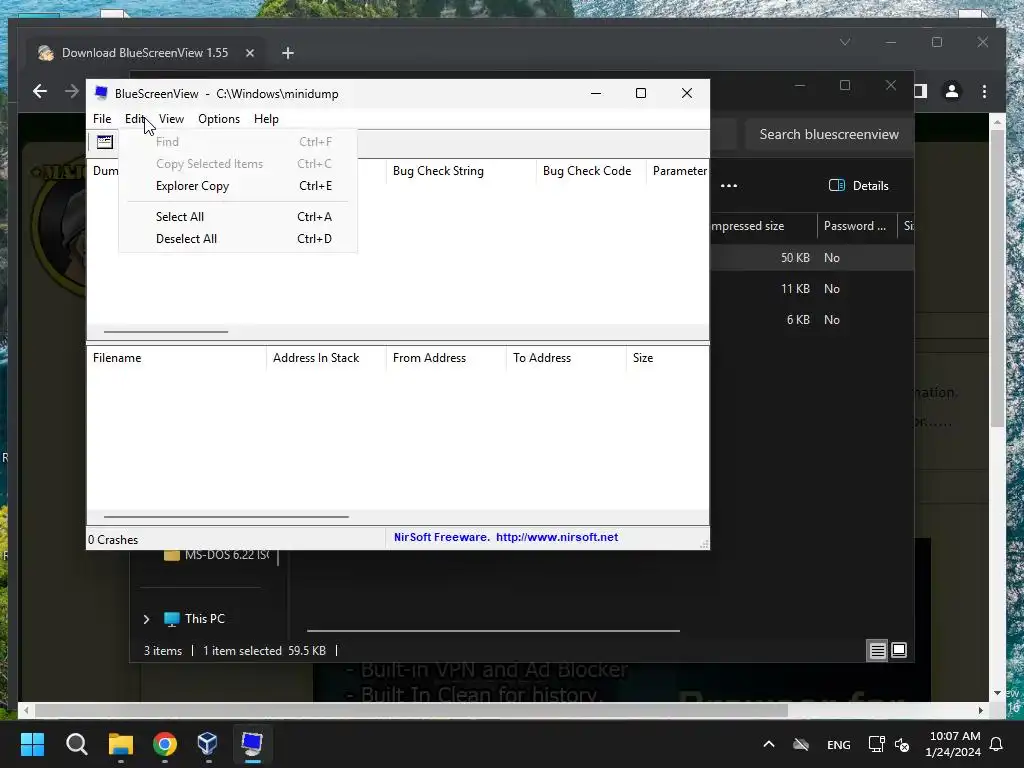Open the File menu in BlueScreenView
Image resolution: width=1024 pixels, height=768 pixels.
point(102,119)
